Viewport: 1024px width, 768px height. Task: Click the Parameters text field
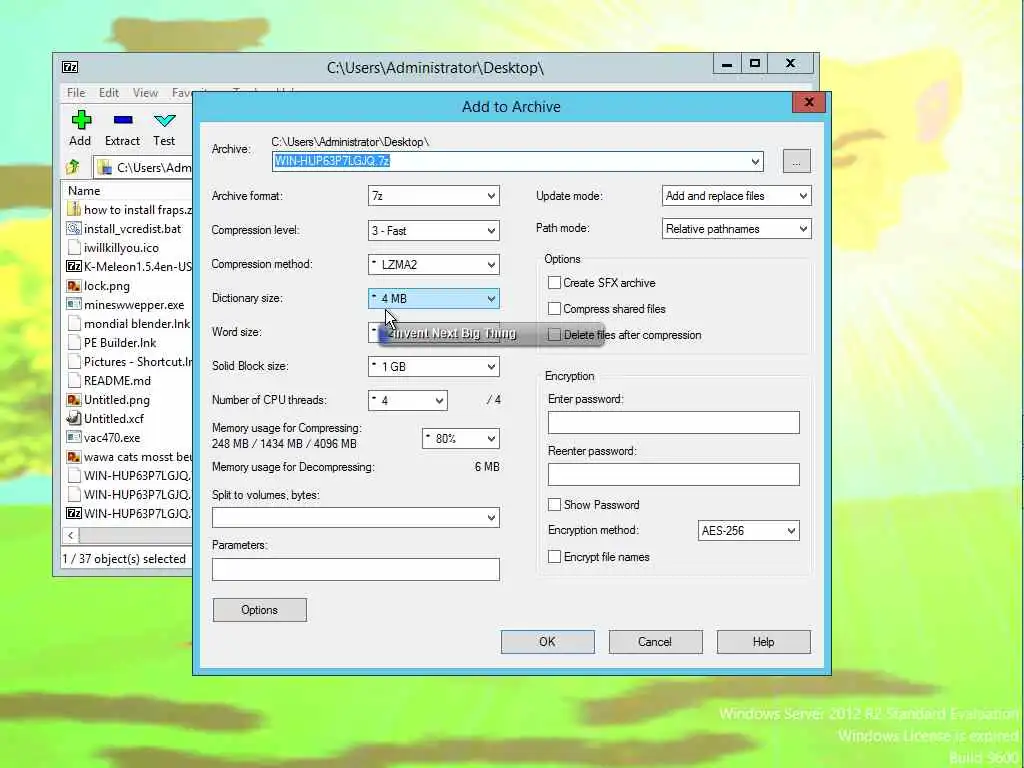coord(356,569)
